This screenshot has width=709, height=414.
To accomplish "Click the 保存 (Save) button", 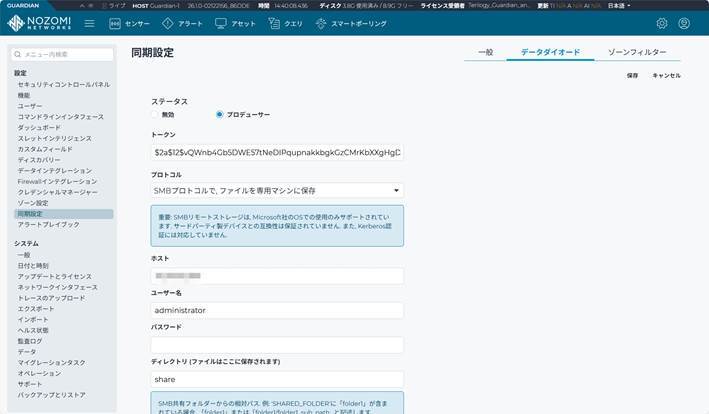I will point(632,75).
